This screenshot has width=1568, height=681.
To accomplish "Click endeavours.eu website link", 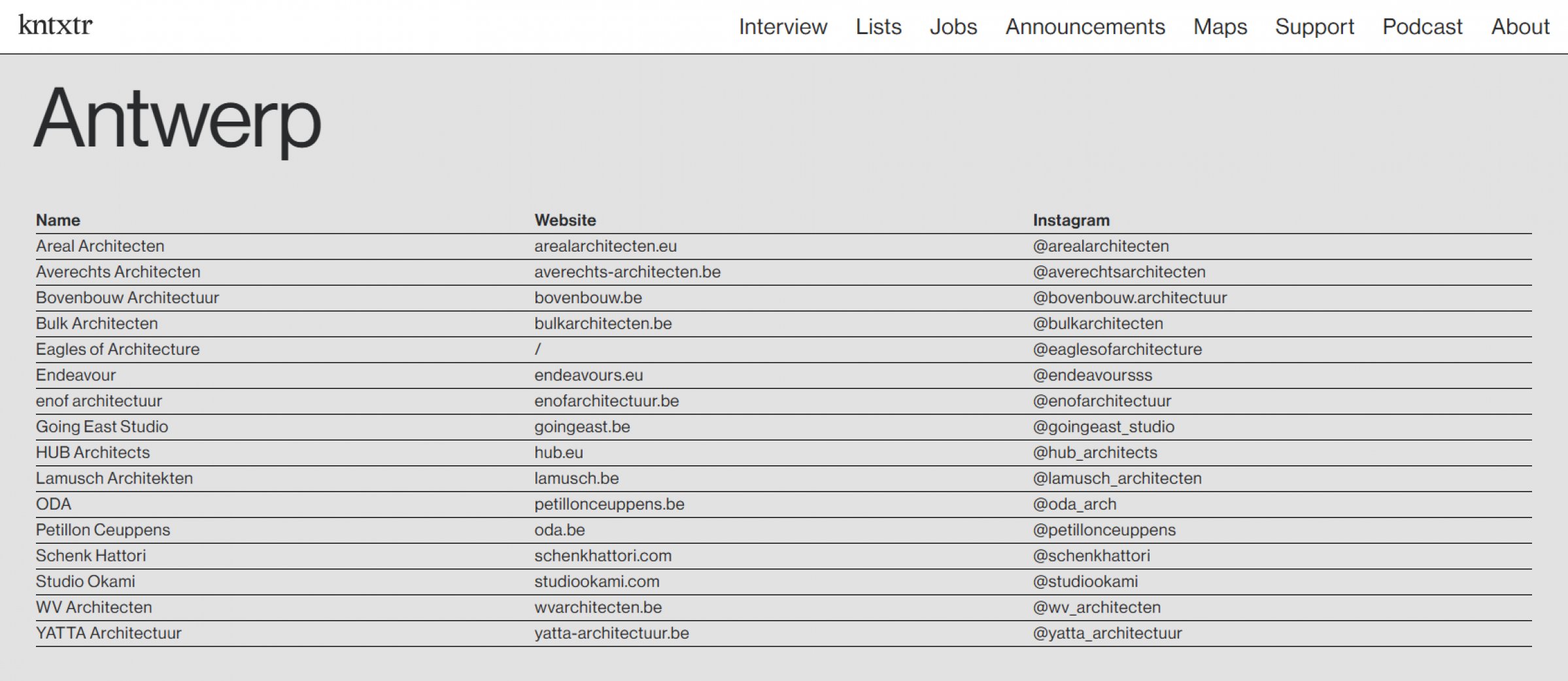I will (x=588, y=375).
